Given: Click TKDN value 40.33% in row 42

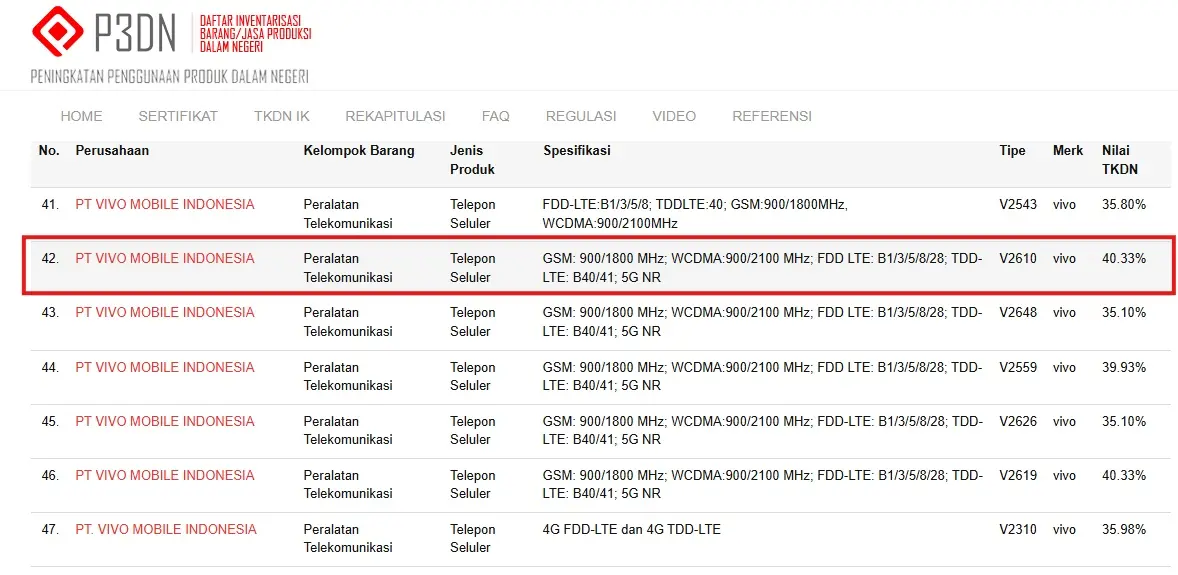Looking at the screenshot, I should click(x=1124, y=259).
